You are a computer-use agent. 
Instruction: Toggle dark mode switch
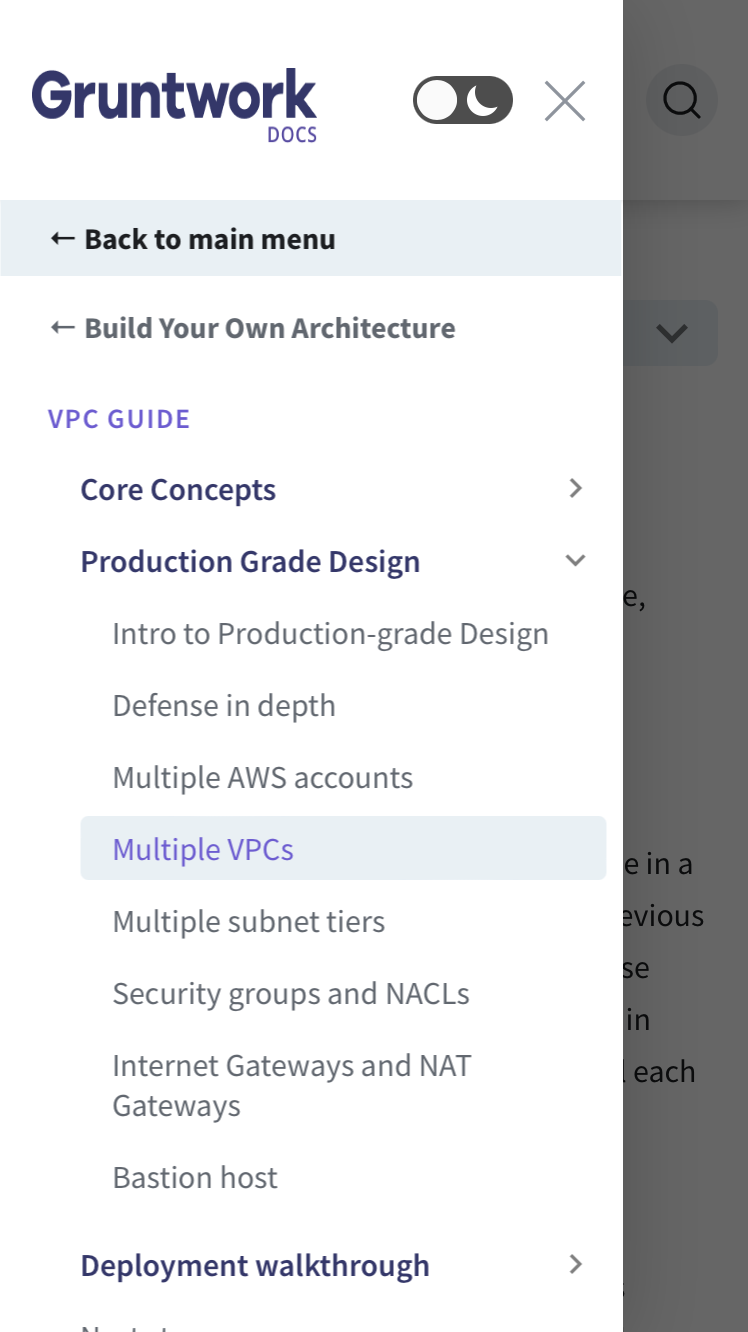click(x=463, y=101)
